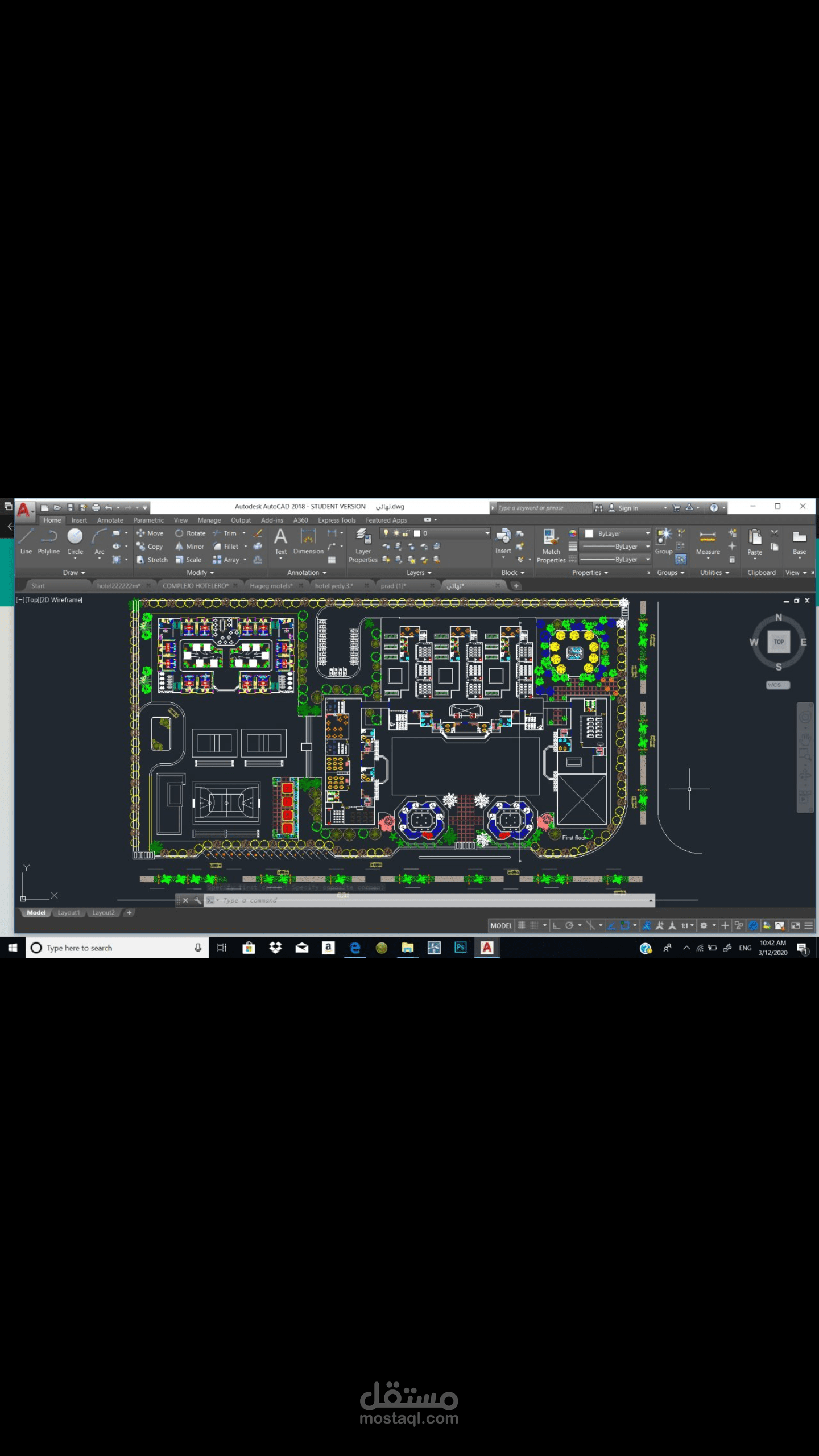This screenshot has width=819, height=1456.
Task: Expand the Layers panel
Action: coord(419,573)
